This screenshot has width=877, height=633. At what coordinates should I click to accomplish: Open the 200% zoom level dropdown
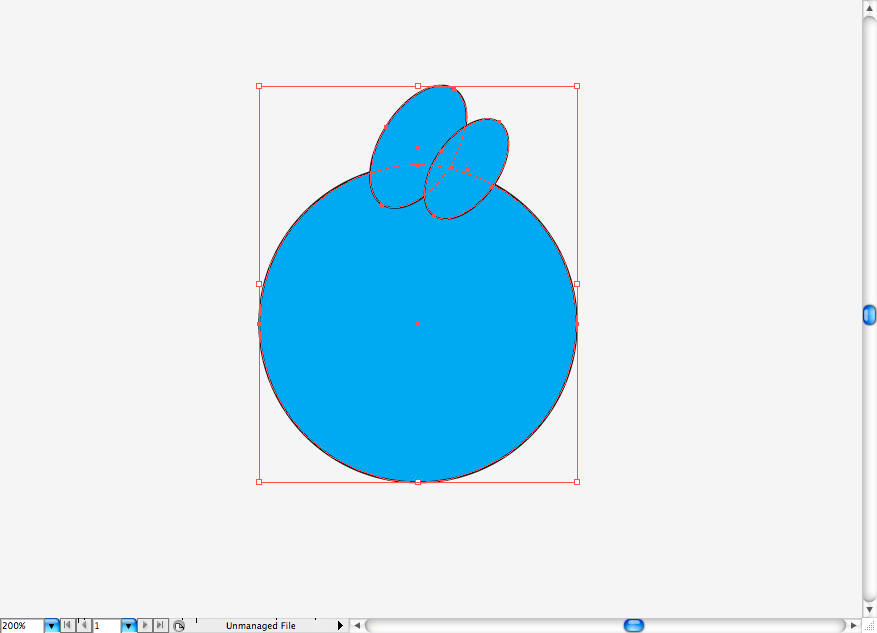tap(51, 626)
